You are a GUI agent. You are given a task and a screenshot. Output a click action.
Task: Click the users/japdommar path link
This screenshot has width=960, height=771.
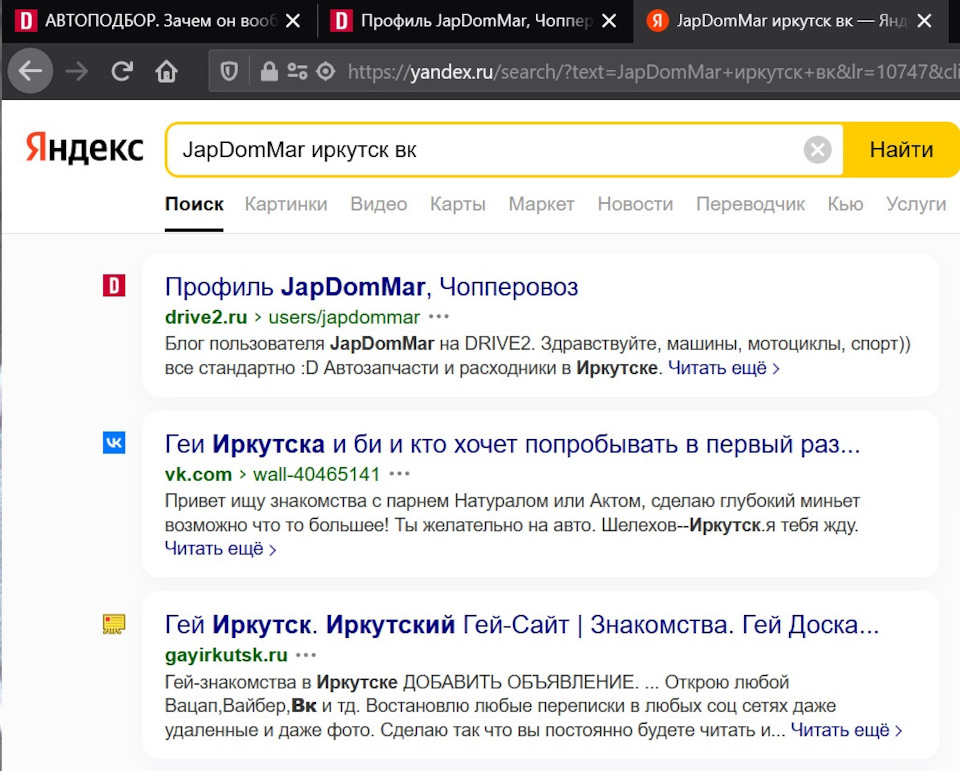[x=344, y=317]
